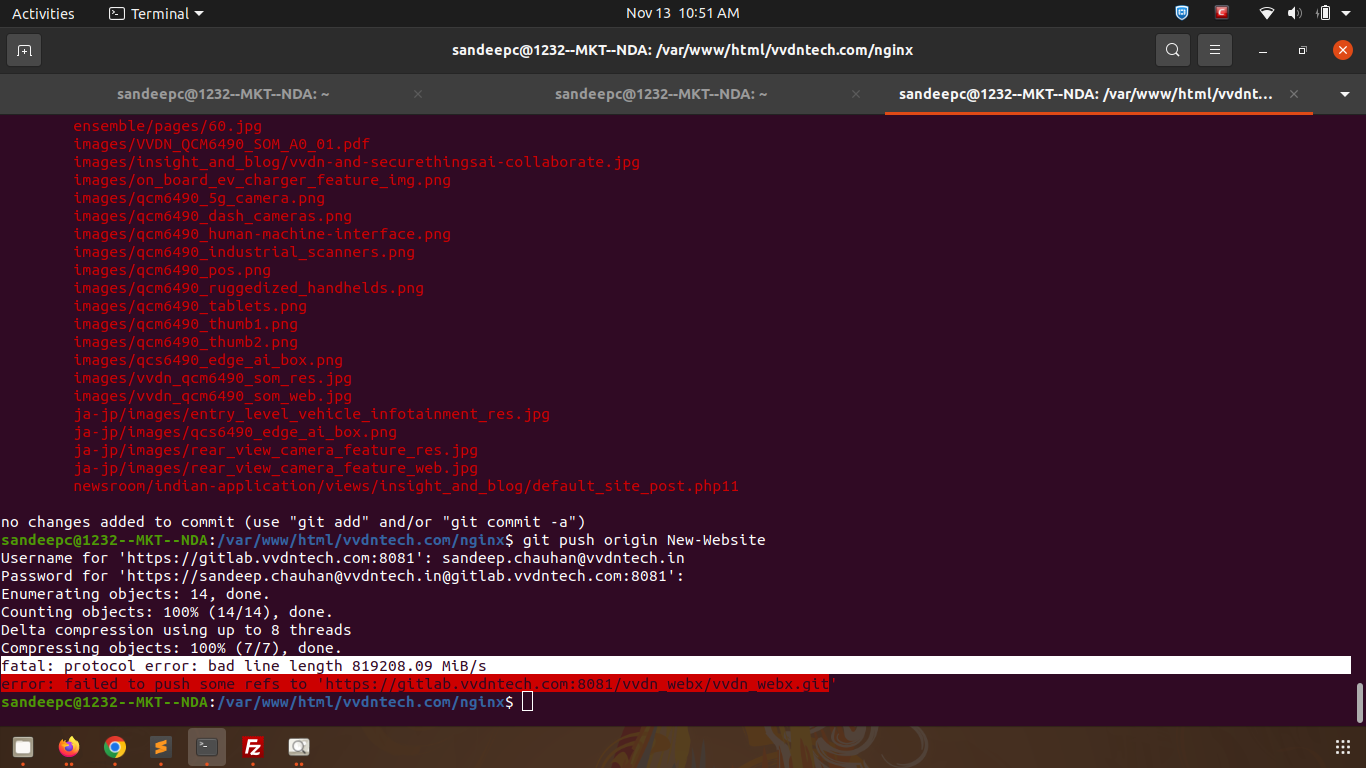Close the active /var/www/html terminal tab

click(x=1294, y=94)
